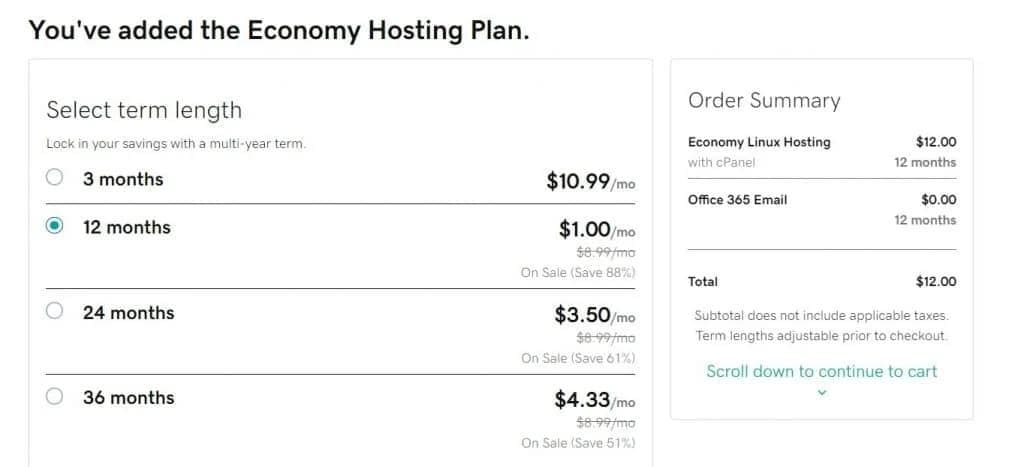
Task: Click Scroll down to continue to cart
Action: [821, 371]
